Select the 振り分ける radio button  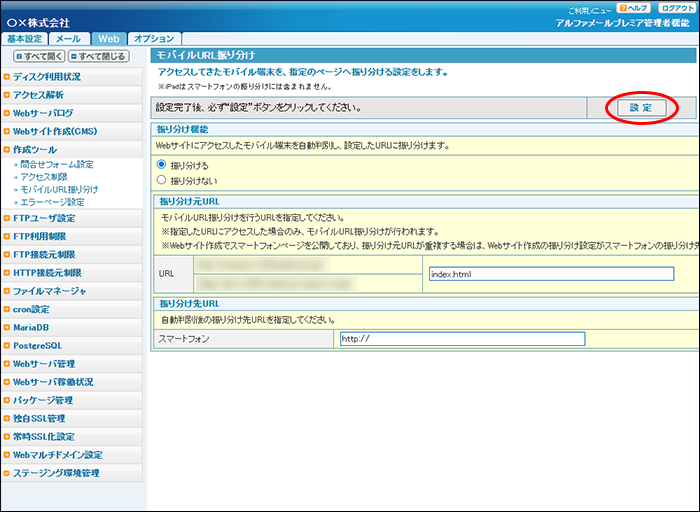[162, 164]
